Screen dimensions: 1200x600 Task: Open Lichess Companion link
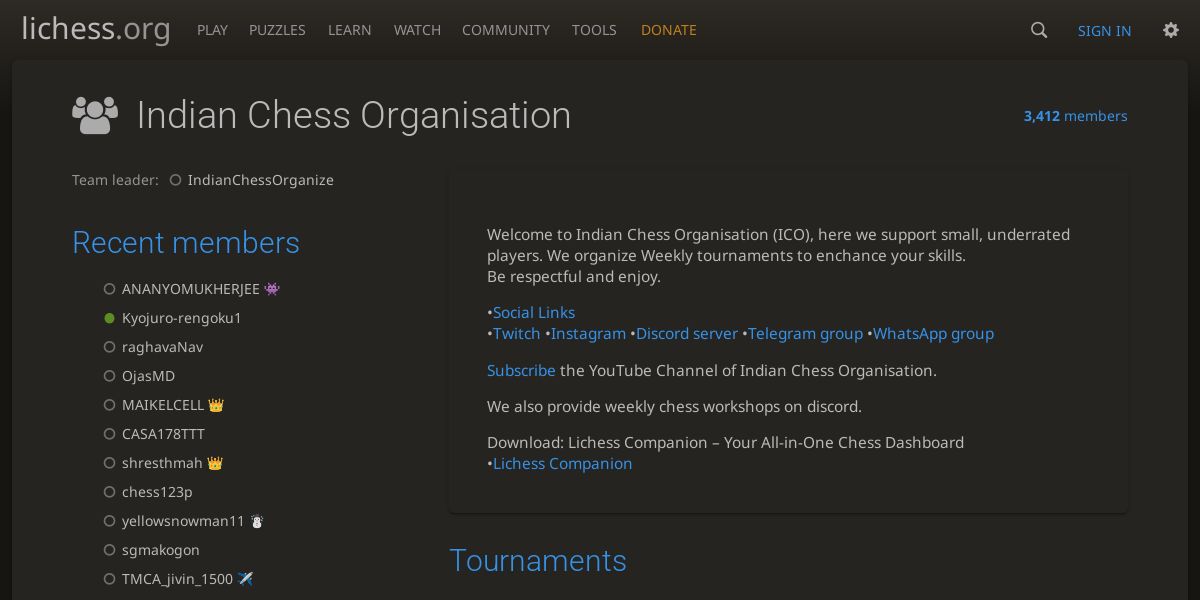pos(562,463)
